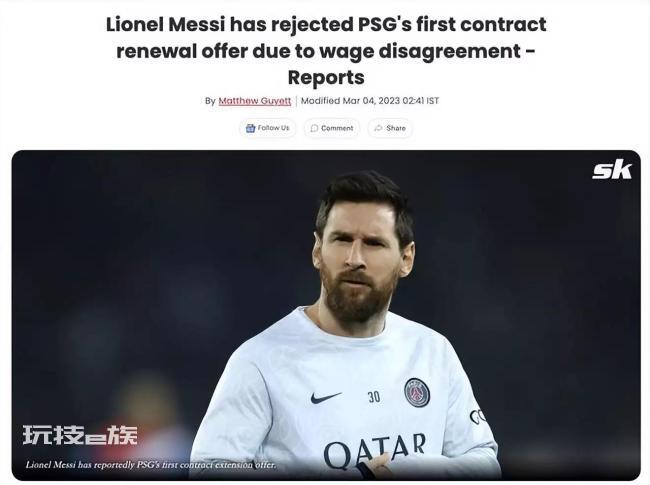Image resolution: width=650 pixels, height=485 pixels.
Task: Click the Follow Us button label
Action: coord(273,128)
